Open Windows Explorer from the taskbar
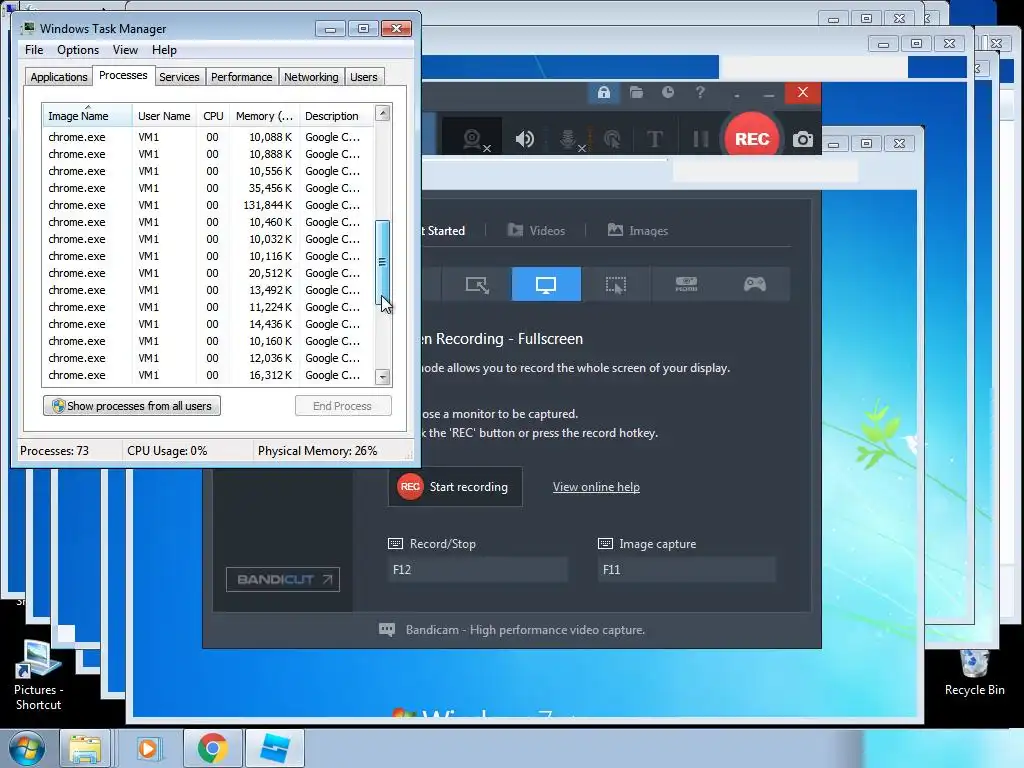The height and width of the screenshot is (768, 1024). point(85,748)
